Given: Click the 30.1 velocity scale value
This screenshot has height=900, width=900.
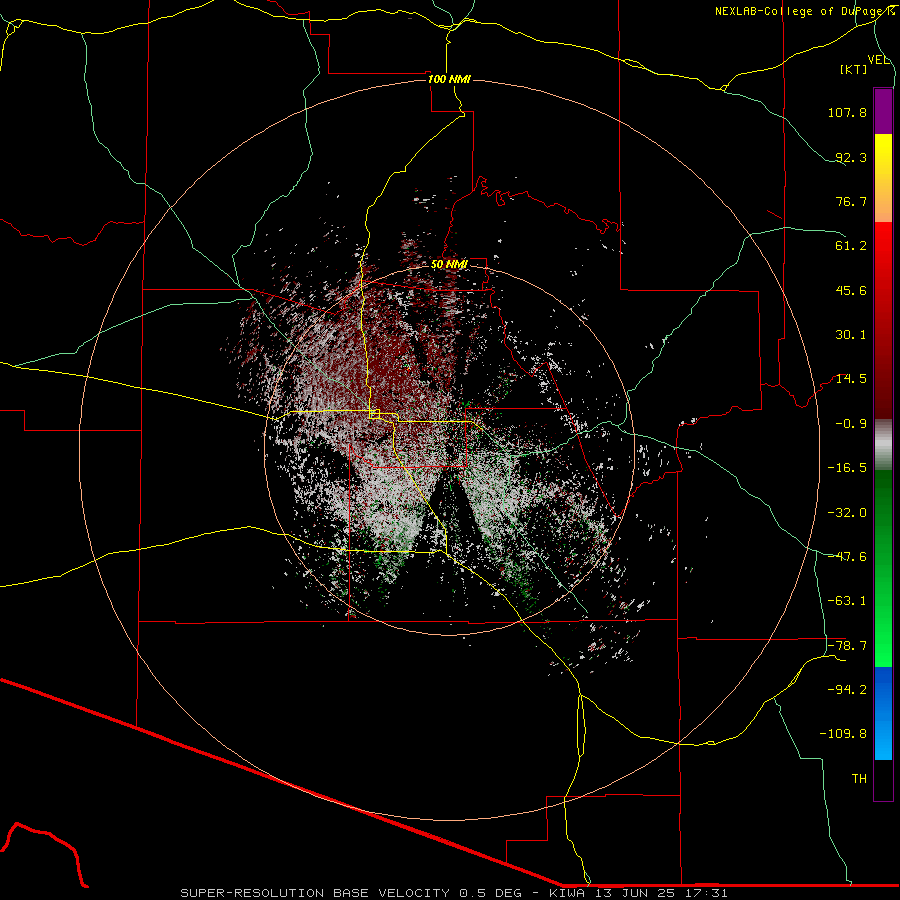Looking at the screenshot, I should [851, 335].
